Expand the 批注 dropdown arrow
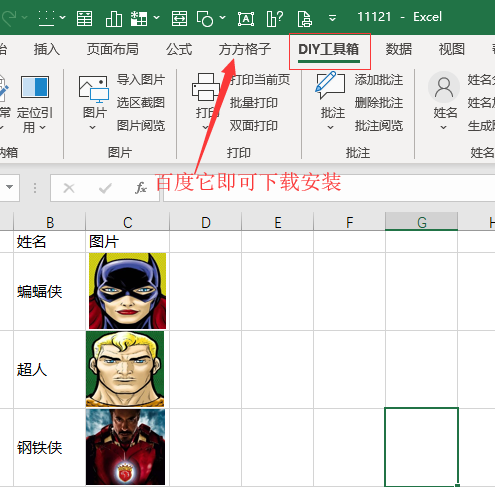This screenshot has width=495, height=487. 330,127
